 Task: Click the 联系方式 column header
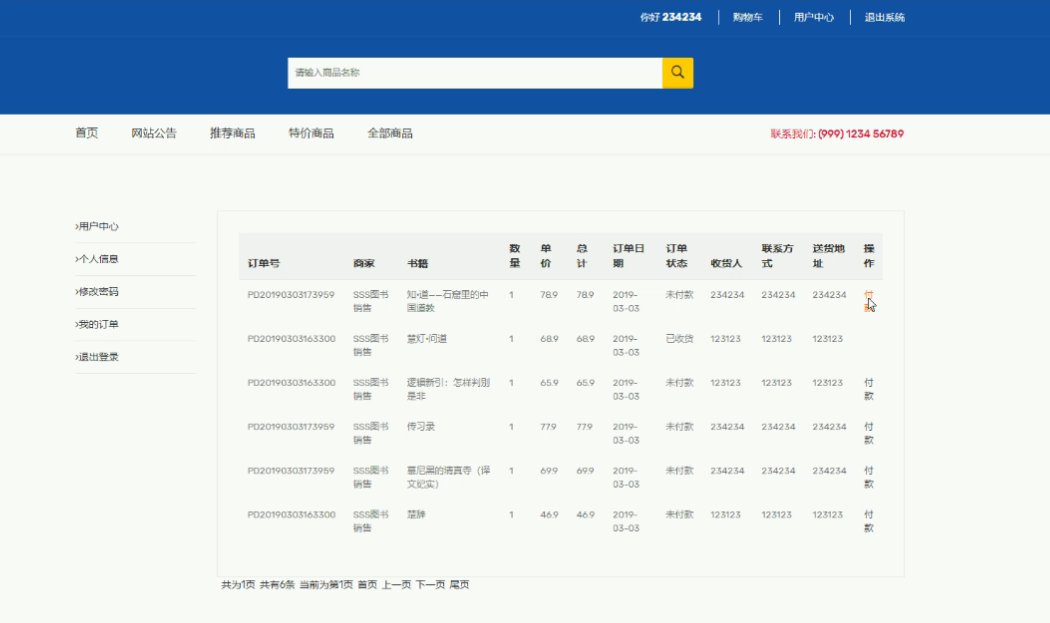tap(777, 256)
